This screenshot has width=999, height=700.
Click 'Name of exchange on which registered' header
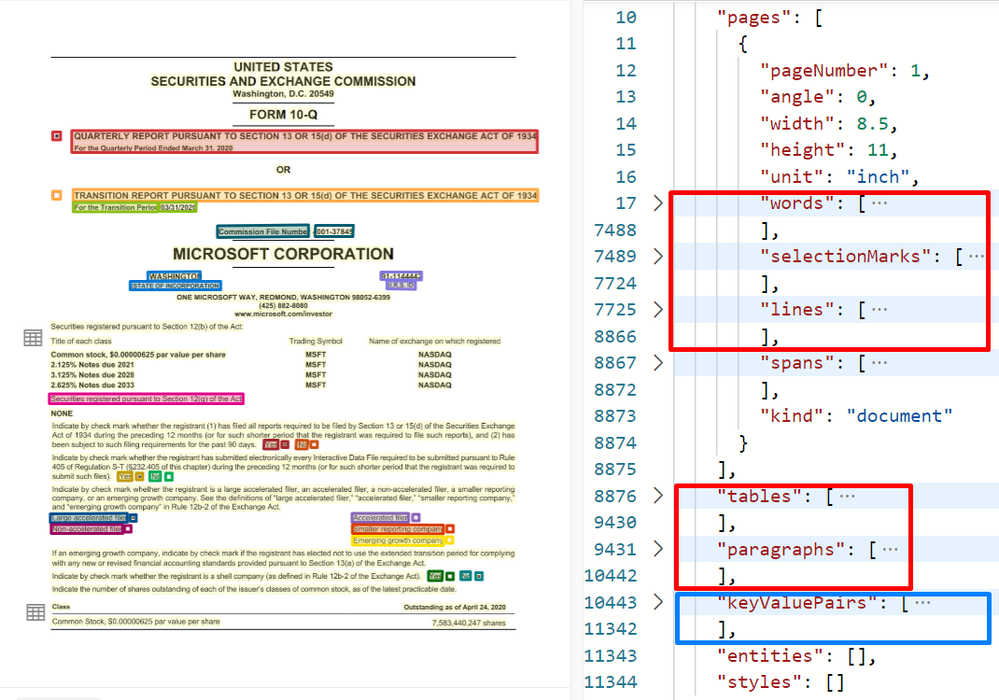click(435, 341)
